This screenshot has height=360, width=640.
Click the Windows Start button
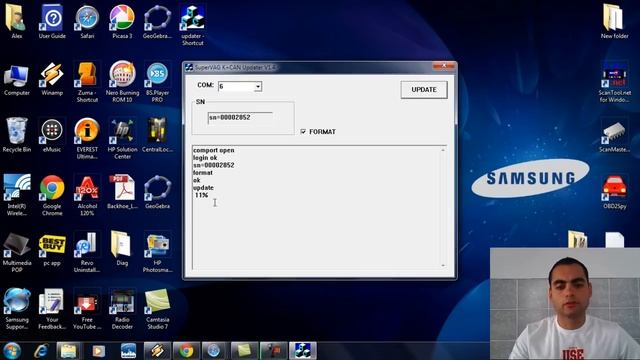click(12, 351)
